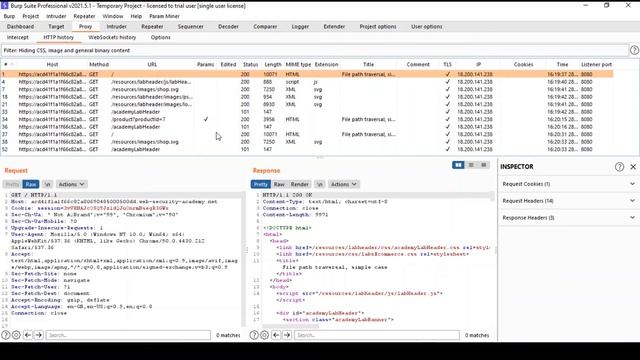640x360 pixels.
Task: Switch to the Extender tab
Action: 334,27
